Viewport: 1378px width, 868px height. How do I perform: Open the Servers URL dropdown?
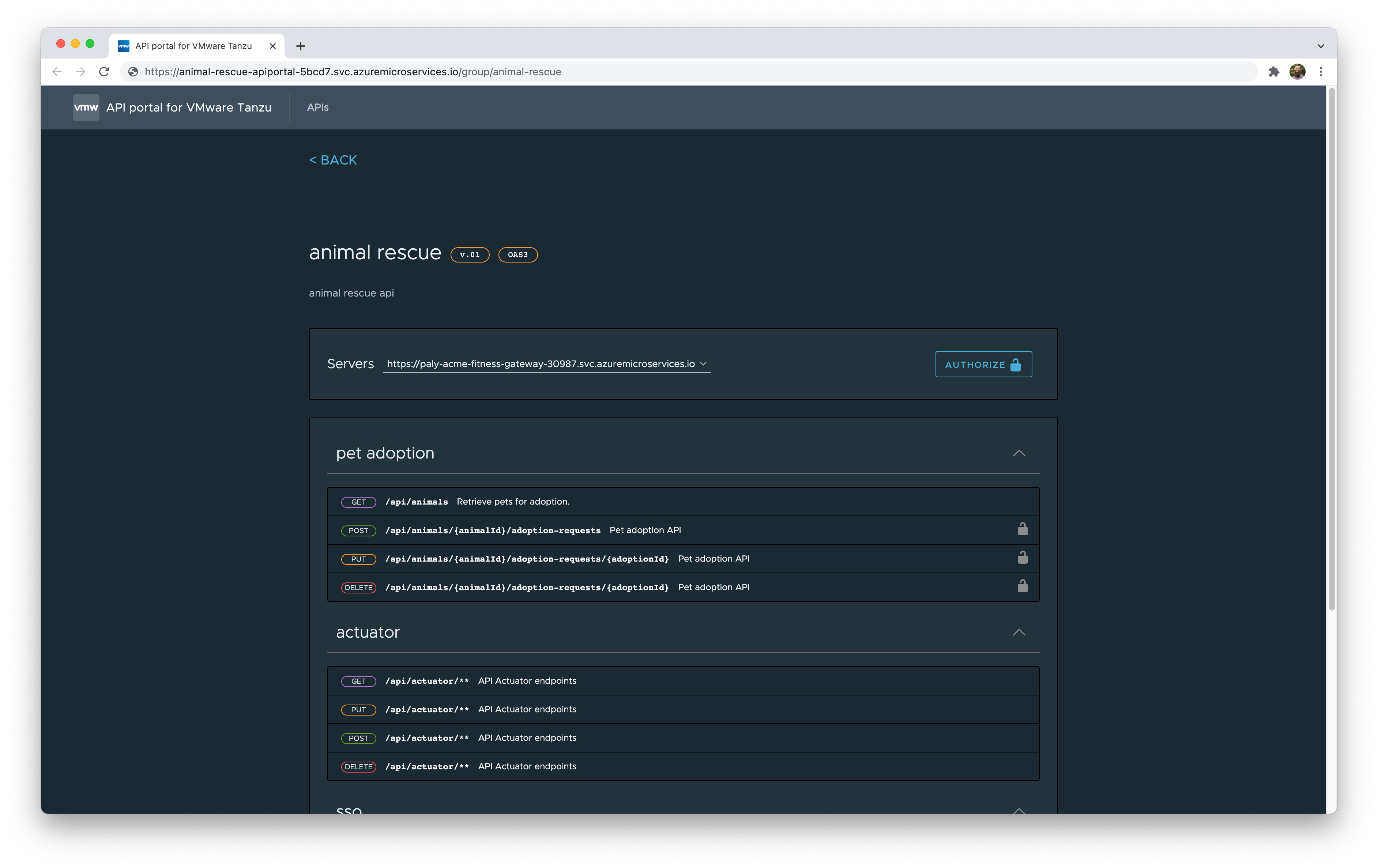[546, 364]
